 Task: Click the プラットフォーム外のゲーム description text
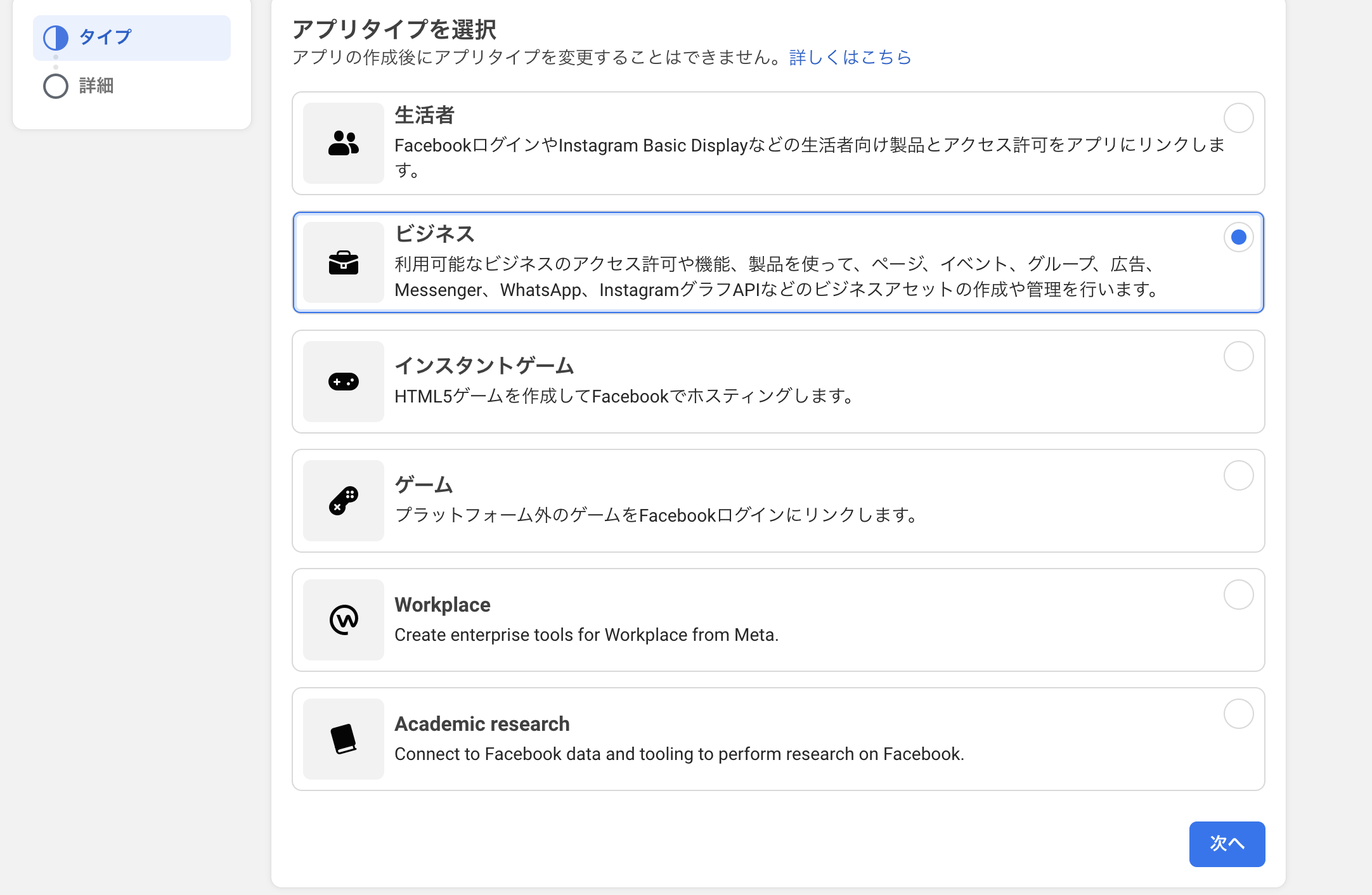(x=656, y=515)
